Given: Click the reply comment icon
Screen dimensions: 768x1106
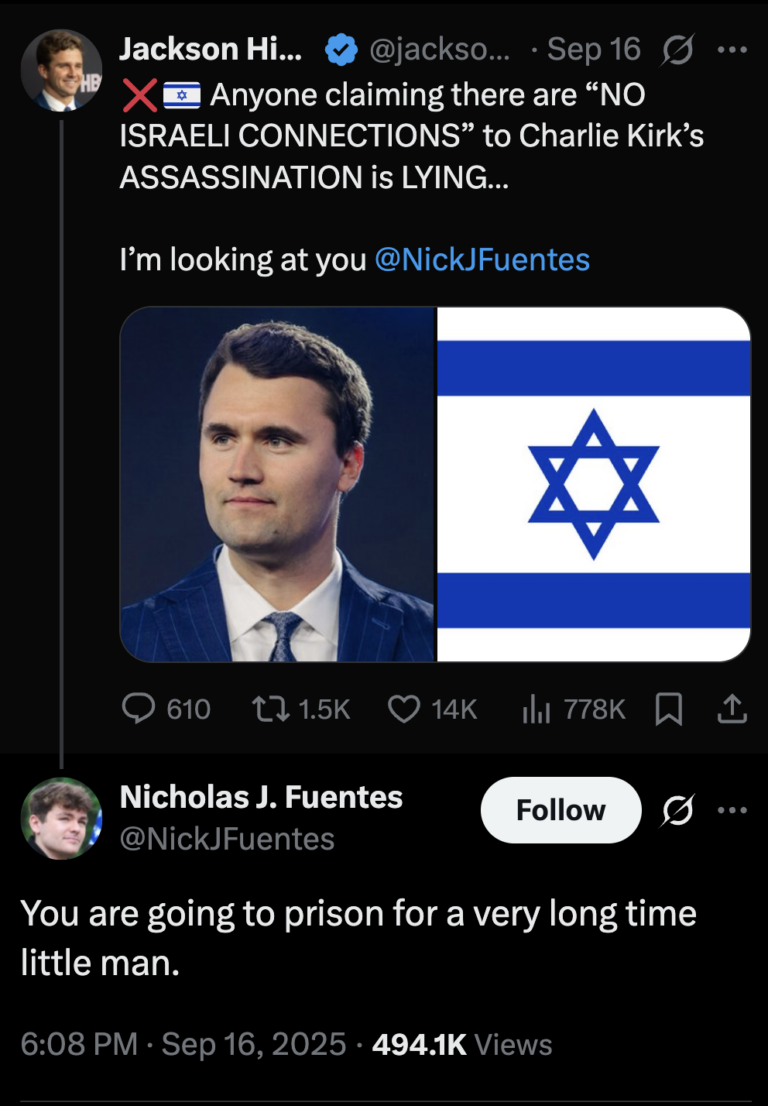Looking at the screenshot, I should click(136, 709).
